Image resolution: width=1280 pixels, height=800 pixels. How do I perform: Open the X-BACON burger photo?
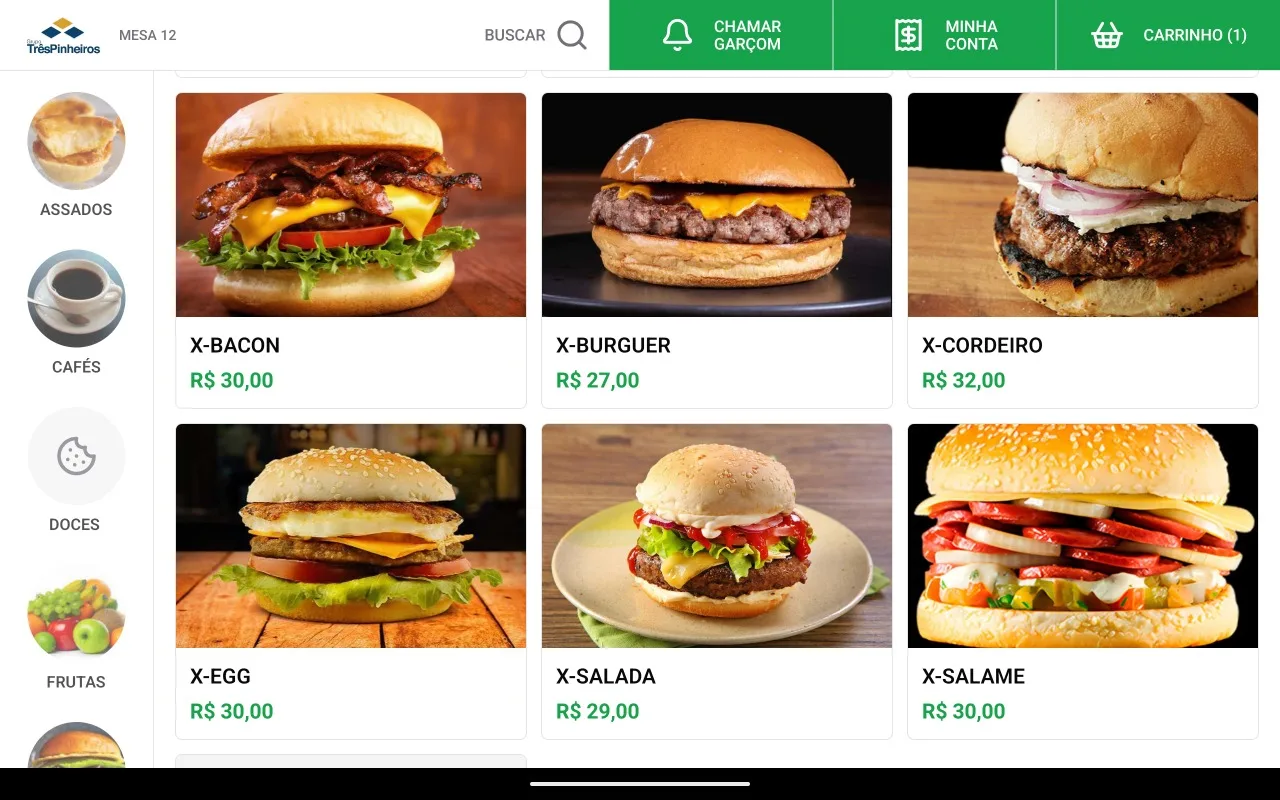(x=351, y=205)
